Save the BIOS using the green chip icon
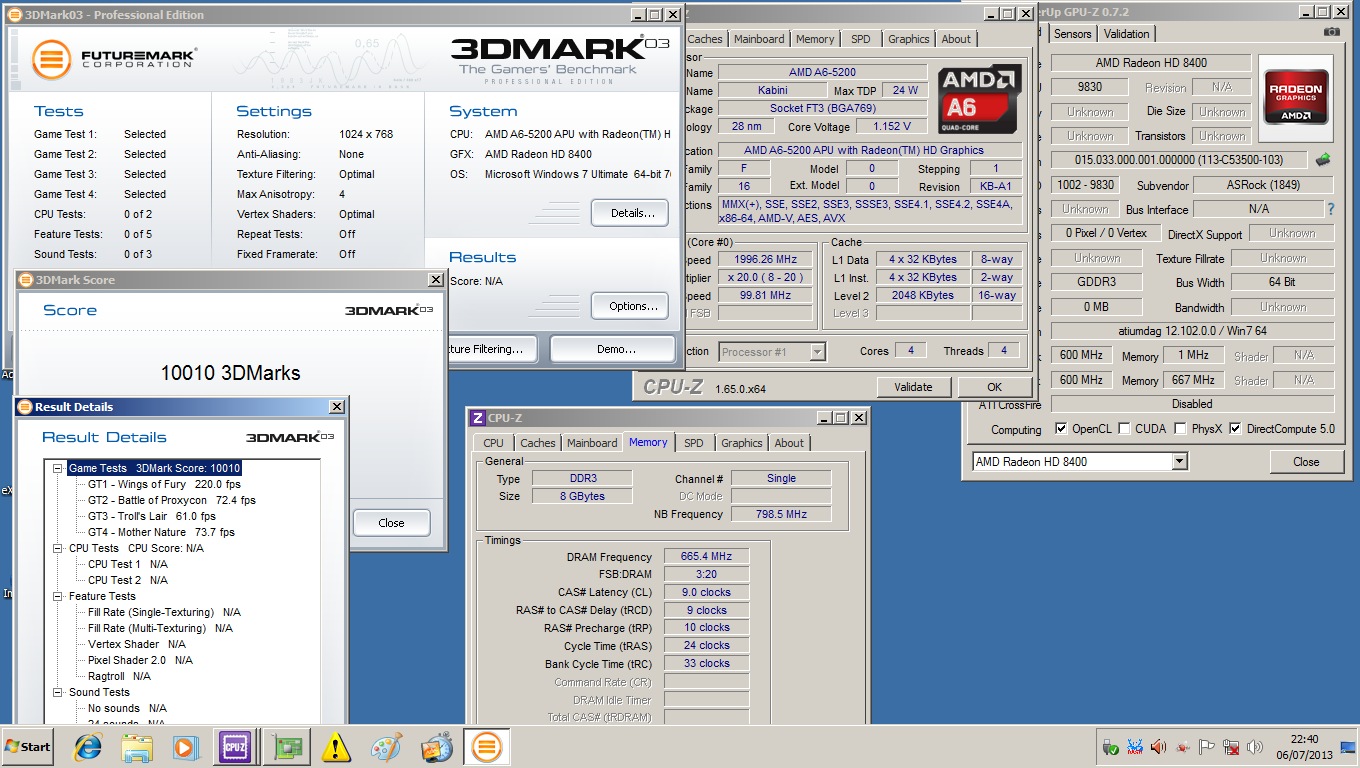This screenshot has height=768, width=1360. [x=1323, y=159]
